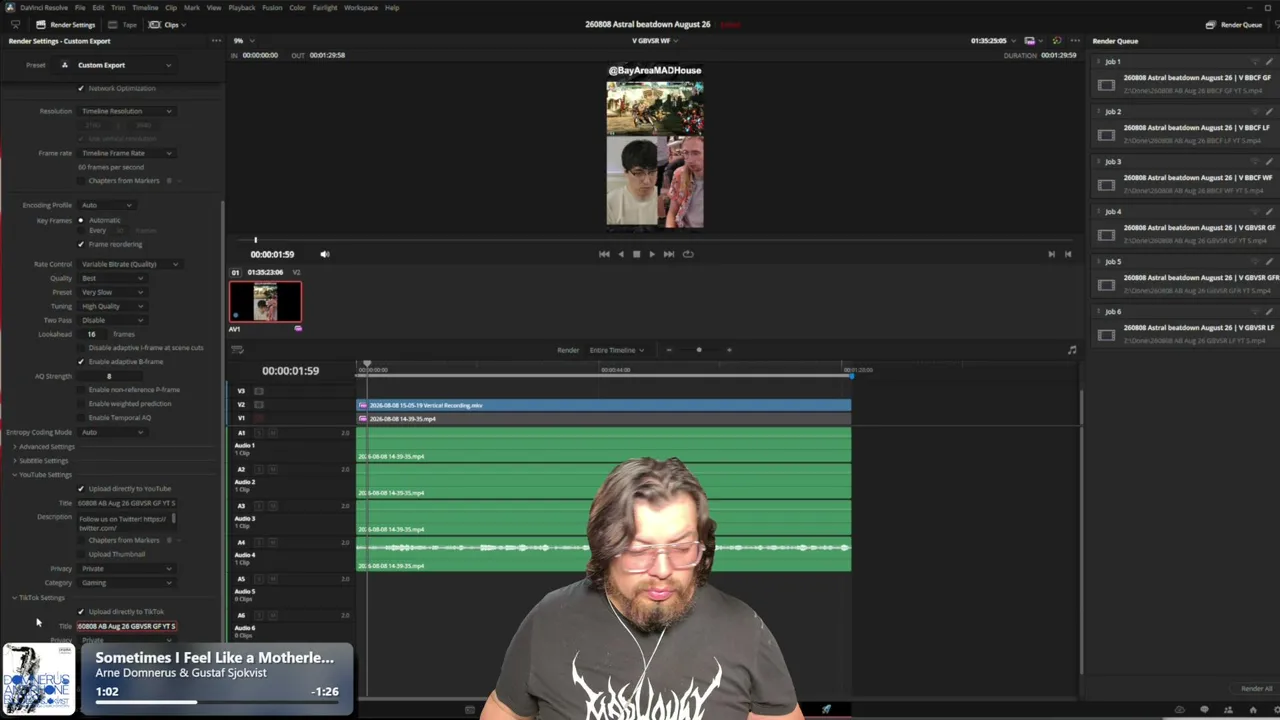The width and height of the screenshot is (1280, 720).
Task: Open the Fusion menu
Action: click(x=272, y=8)
